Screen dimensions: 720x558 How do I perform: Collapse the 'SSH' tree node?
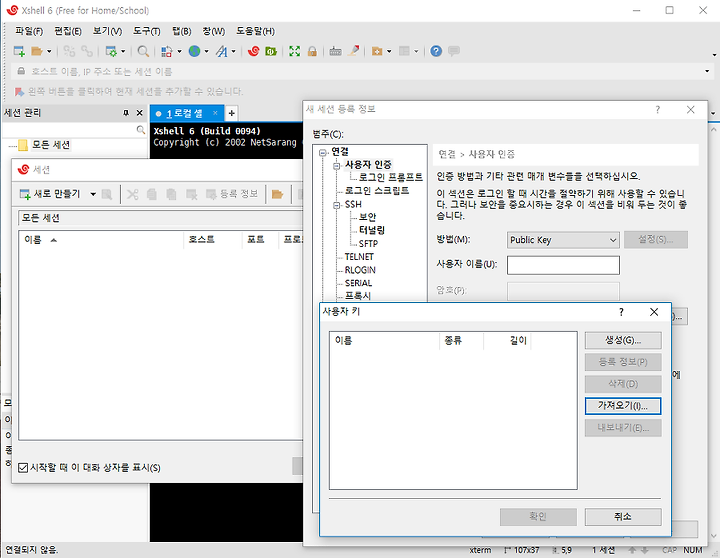[337, 205]
